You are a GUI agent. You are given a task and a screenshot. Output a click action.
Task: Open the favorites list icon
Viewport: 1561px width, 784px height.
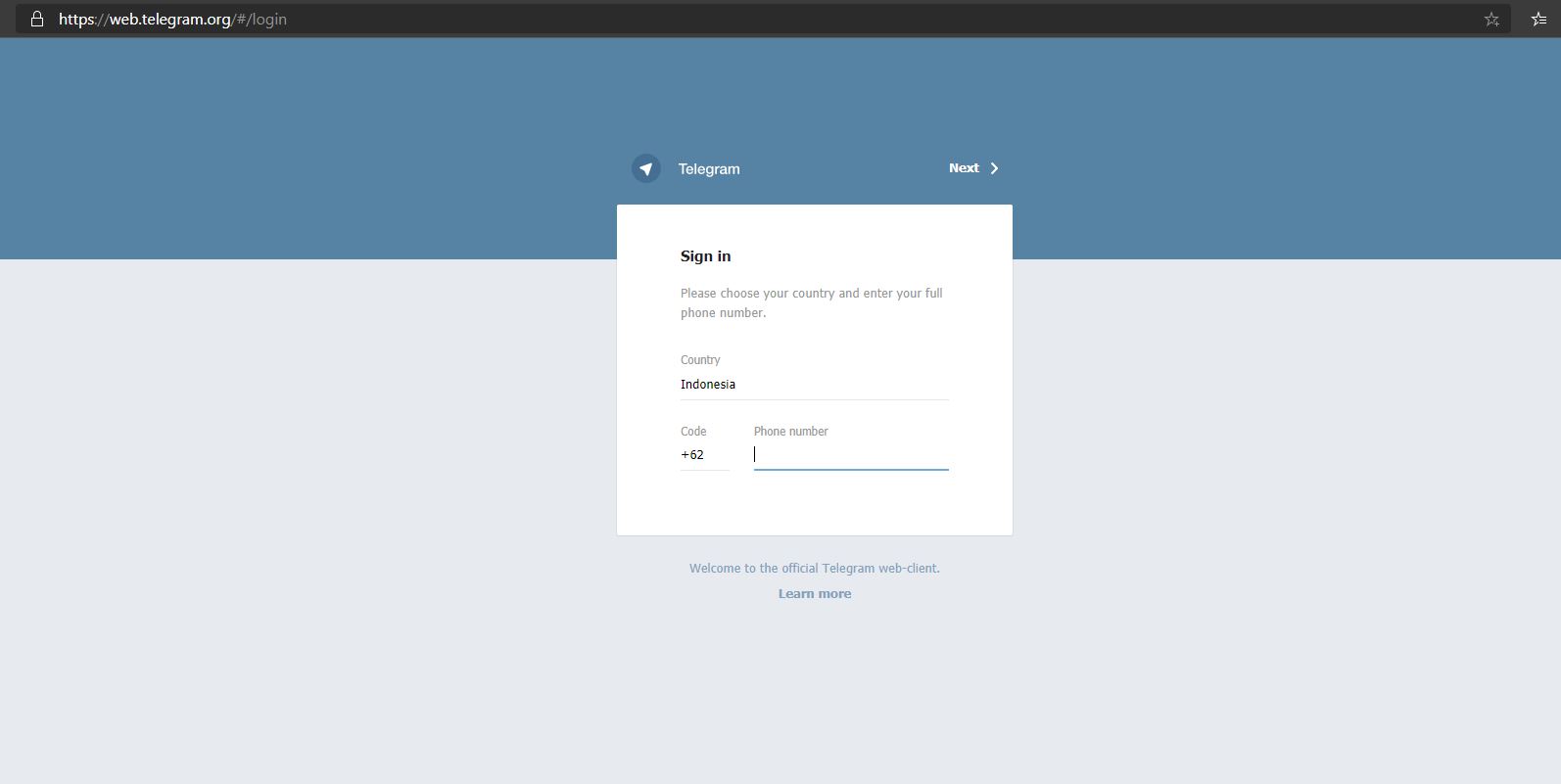click(1538, 19)
